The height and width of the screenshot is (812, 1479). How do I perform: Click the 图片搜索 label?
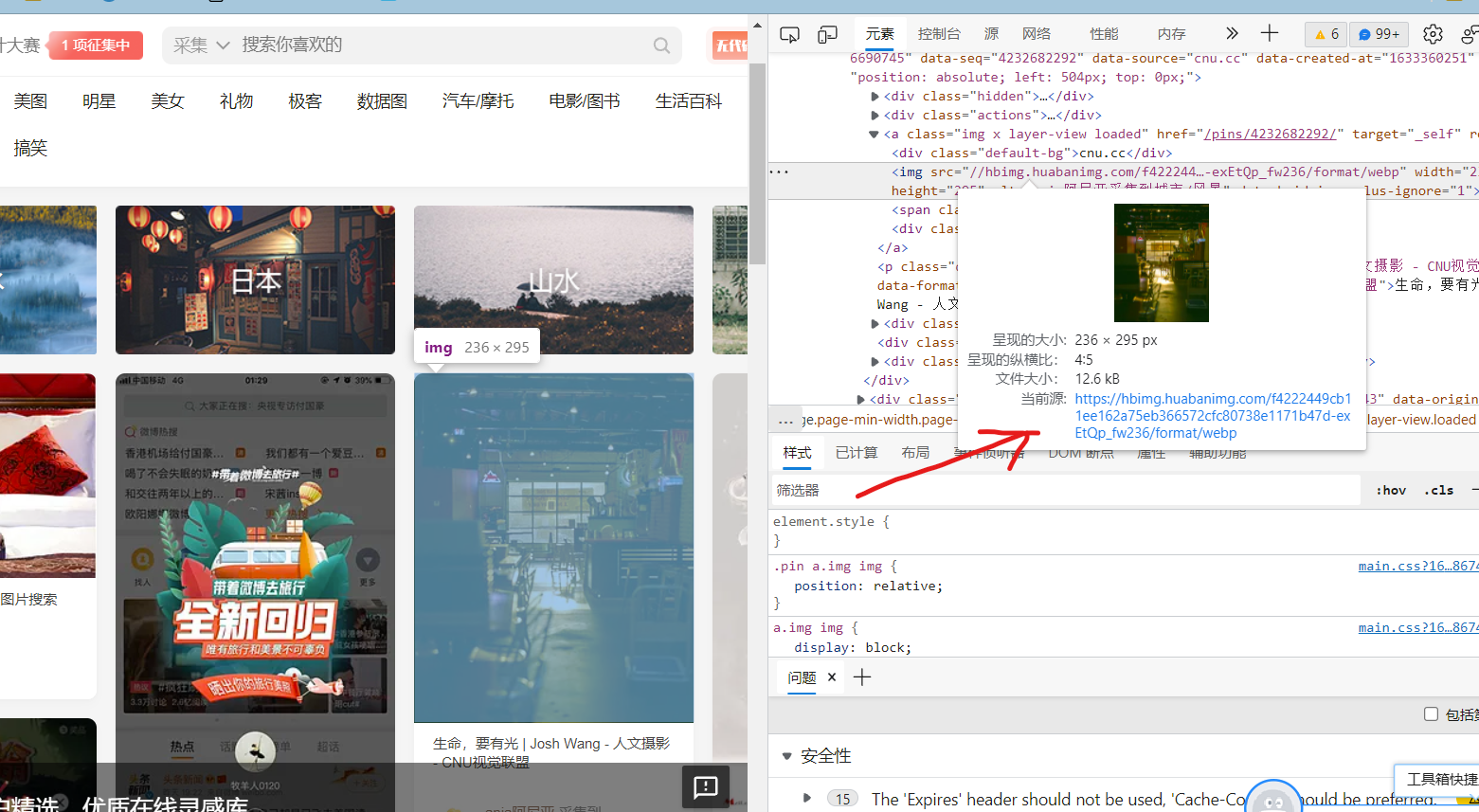click(28, 599)
